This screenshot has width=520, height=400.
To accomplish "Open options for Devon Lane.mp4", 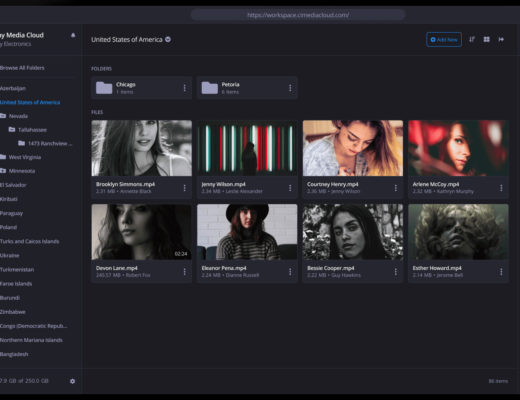I will [x=184, y=272].
